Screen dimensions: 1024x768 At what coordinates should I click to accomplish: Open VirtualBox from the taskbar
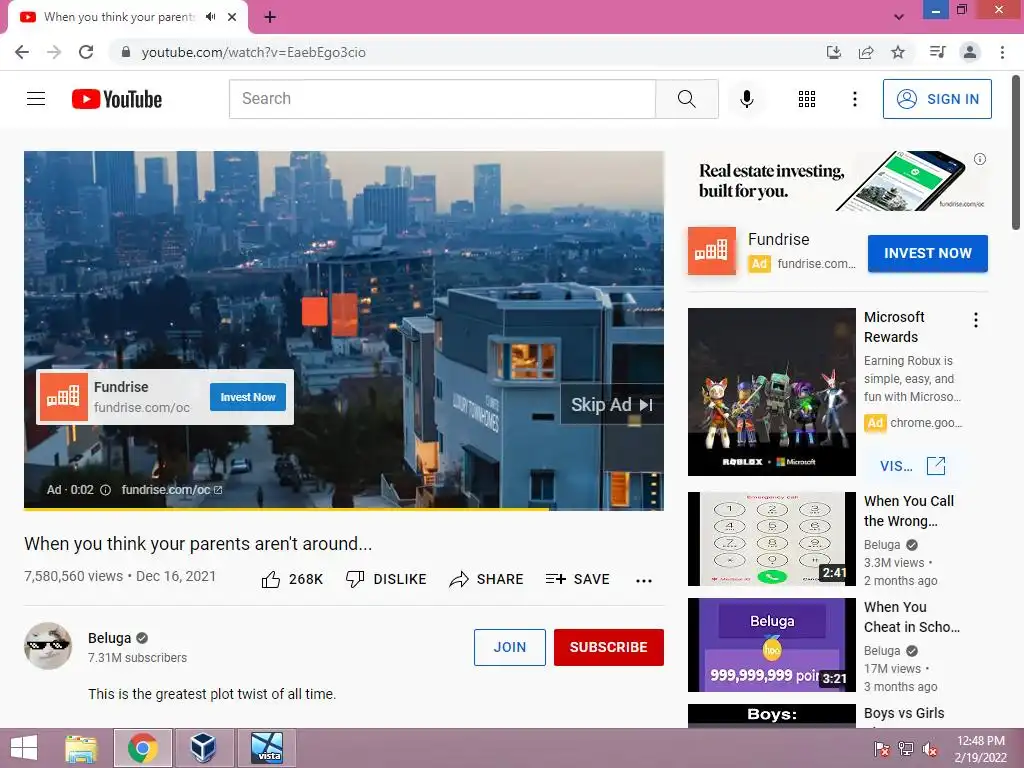pyautogui.click(x=203, y=748)
